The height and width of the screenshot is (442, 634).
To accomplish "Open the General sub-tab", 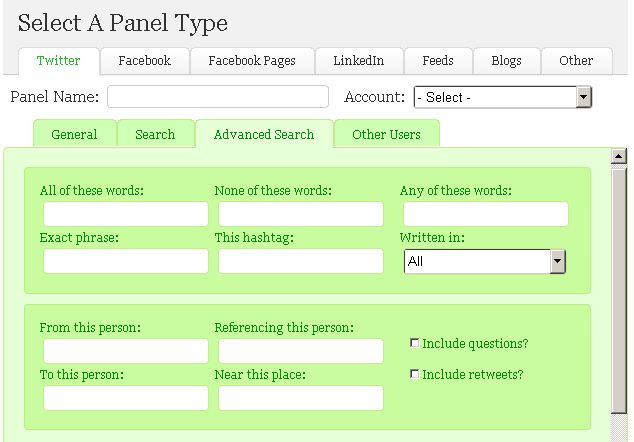I will [74, 134].
